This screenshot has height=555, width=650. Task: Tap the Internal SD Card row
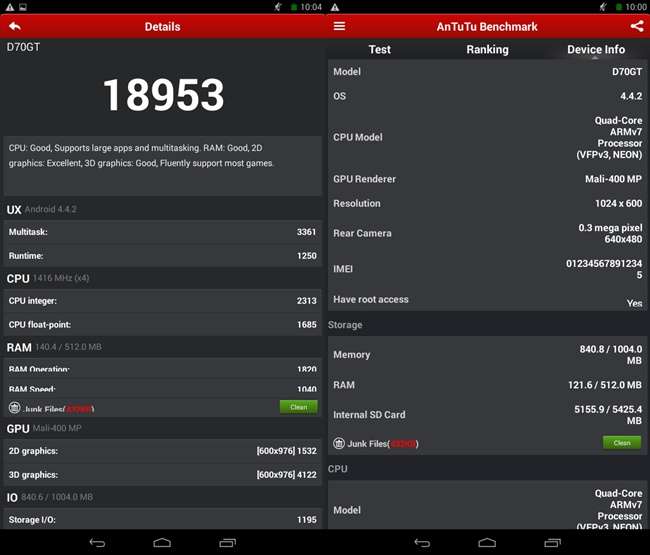pos(488,415)
